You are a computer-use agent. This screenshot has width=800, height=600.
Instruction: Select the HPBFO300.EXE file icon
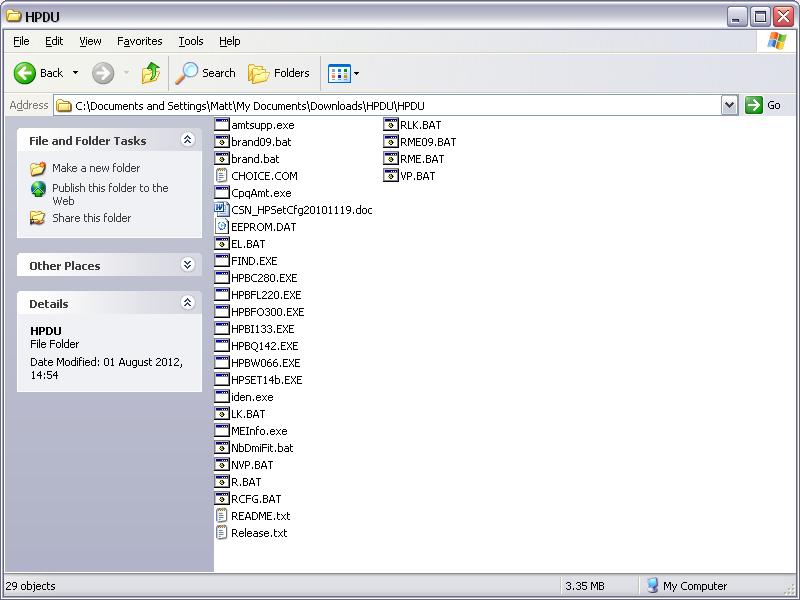(222, 312)
